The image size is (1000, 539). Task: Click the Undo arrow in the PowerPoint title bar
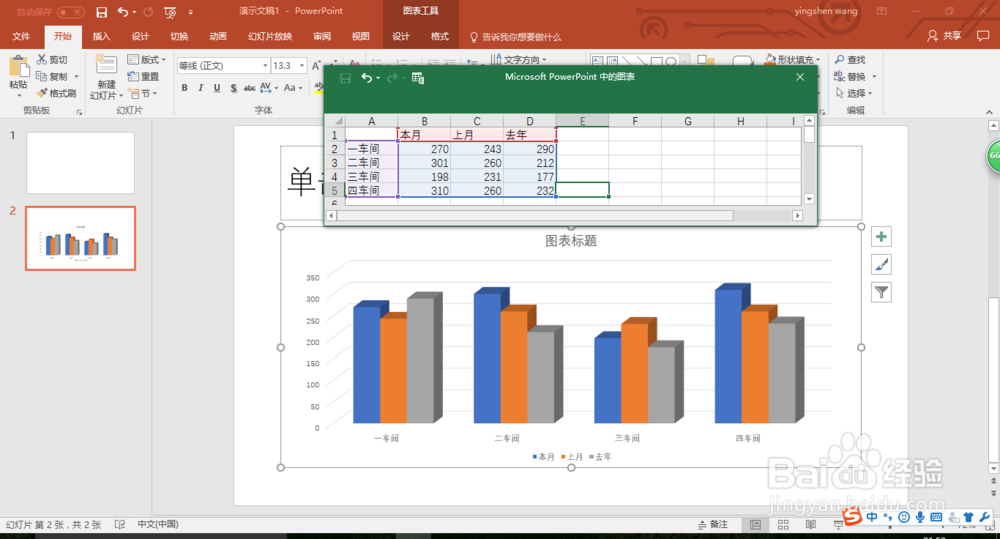[123, 11]
